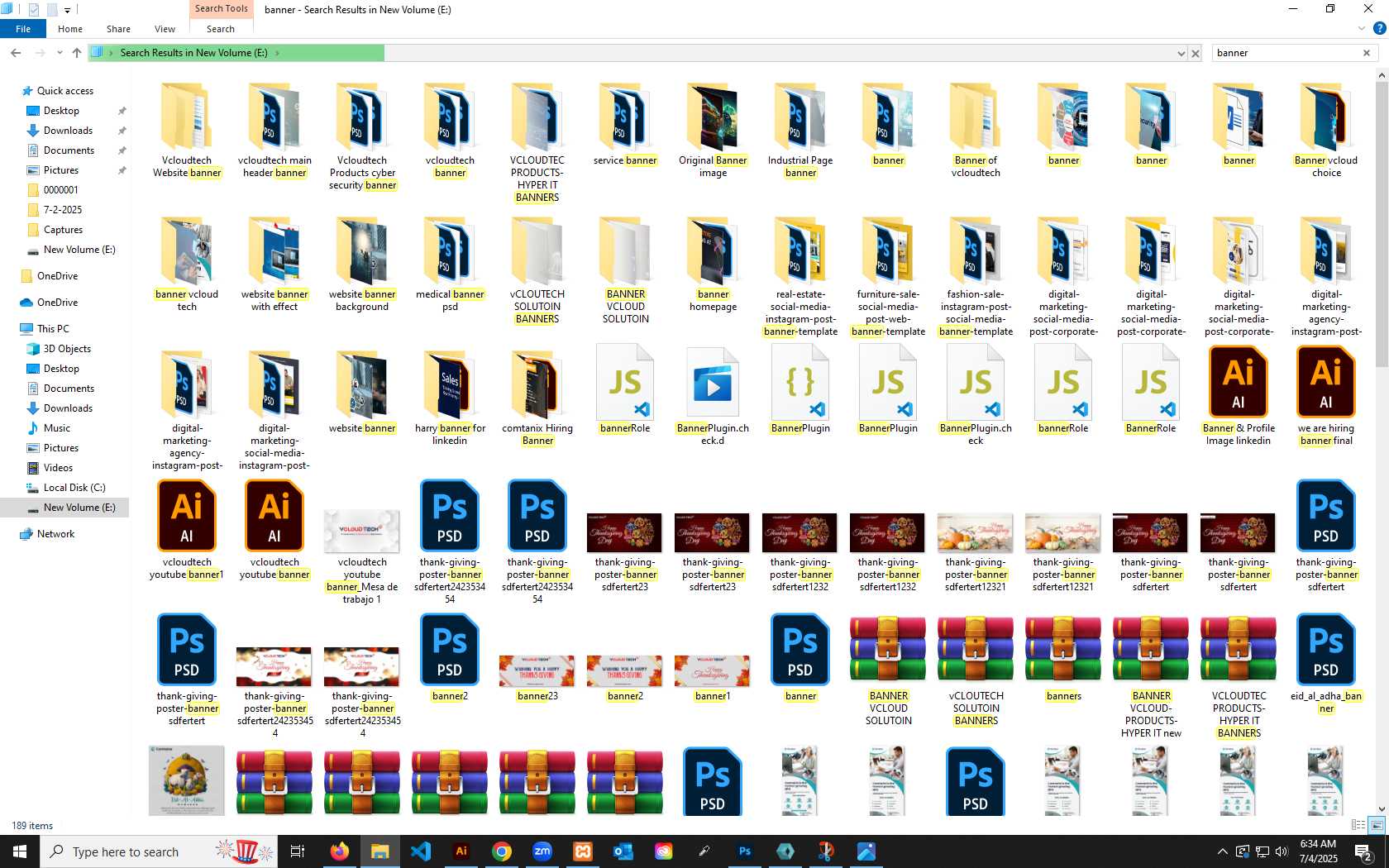Select 'search results in New Volume (E:)' breadcrumb
Viewport: 1389px width, 868px height.
(193, 53)
